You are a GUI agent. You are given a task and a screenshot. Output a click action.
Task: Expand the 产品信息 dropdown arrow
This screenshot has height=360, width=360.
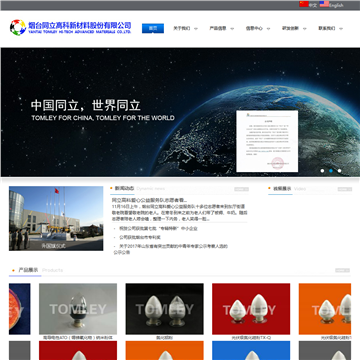coord(232,29)
